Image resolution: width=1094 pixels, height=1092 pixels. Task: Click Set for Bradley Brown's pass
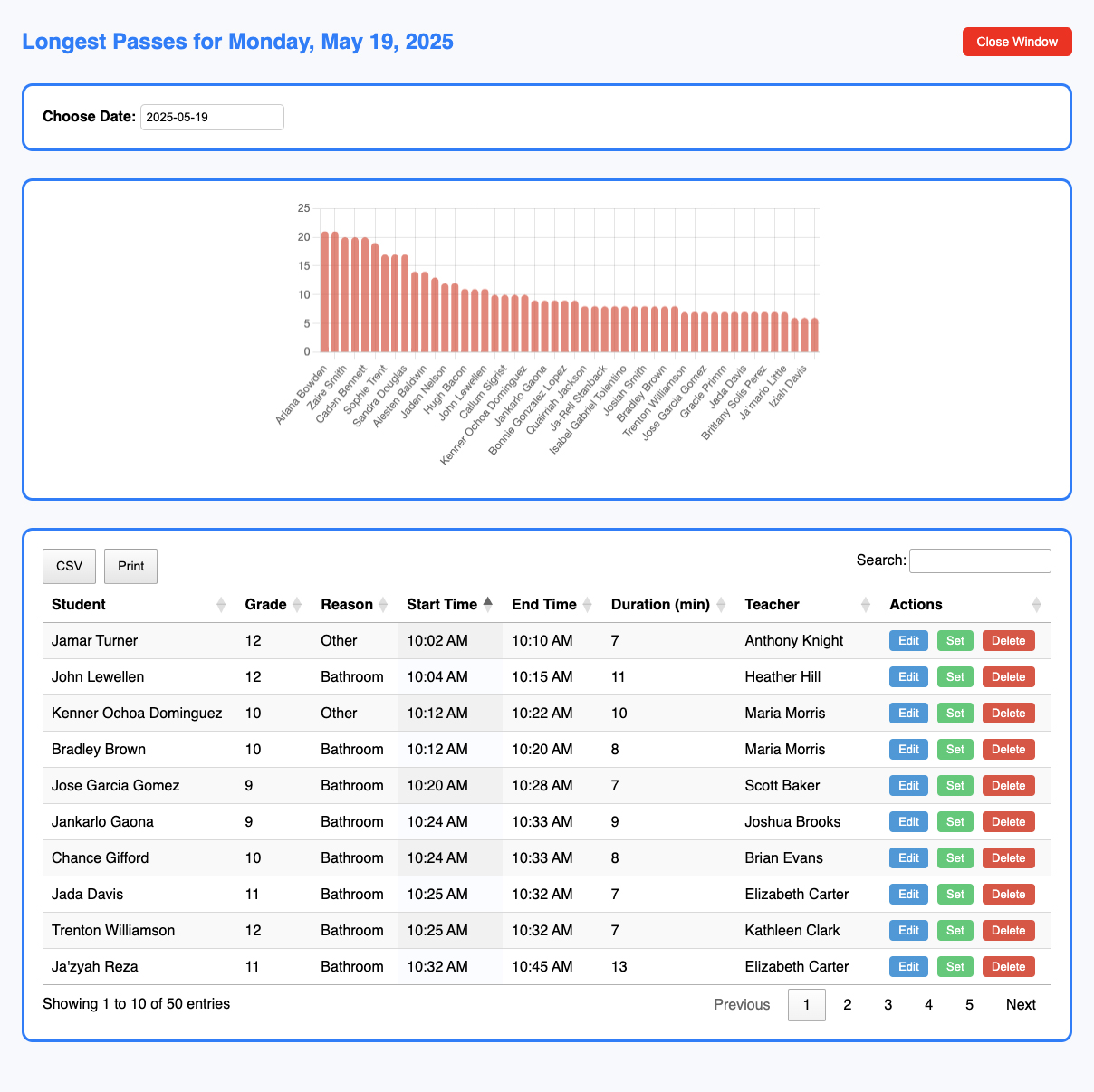[x=955, y=750]
